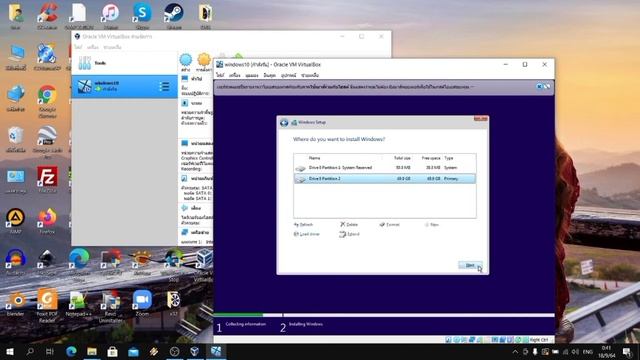Dismiss the VM notification bar message
The image size is (640, 360).
click(x=539, y=87)
